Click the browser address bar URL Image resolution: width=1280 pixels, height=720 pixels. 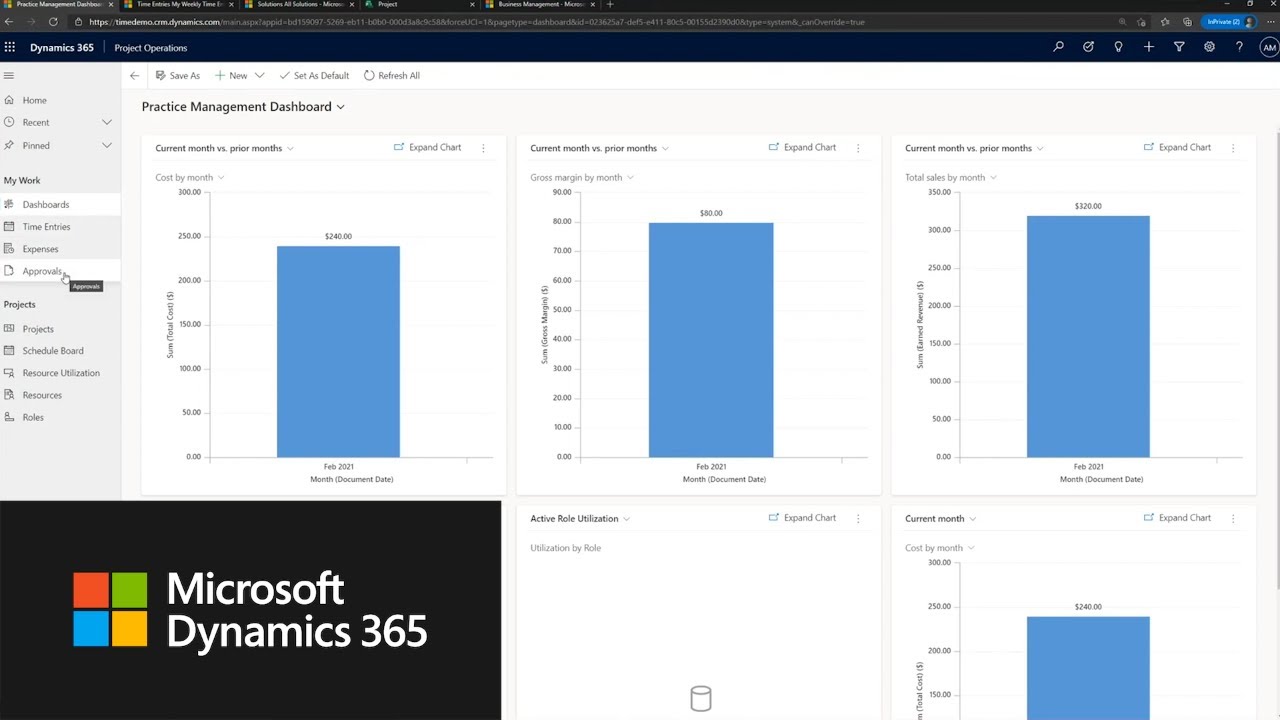point(476,21)
